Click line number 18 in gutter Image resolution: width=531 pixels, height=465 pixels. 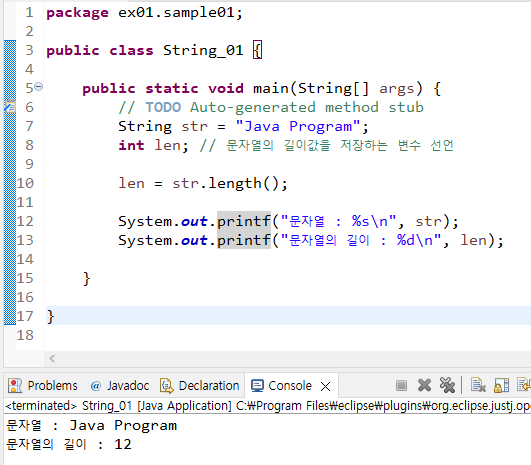pos(25,335)
